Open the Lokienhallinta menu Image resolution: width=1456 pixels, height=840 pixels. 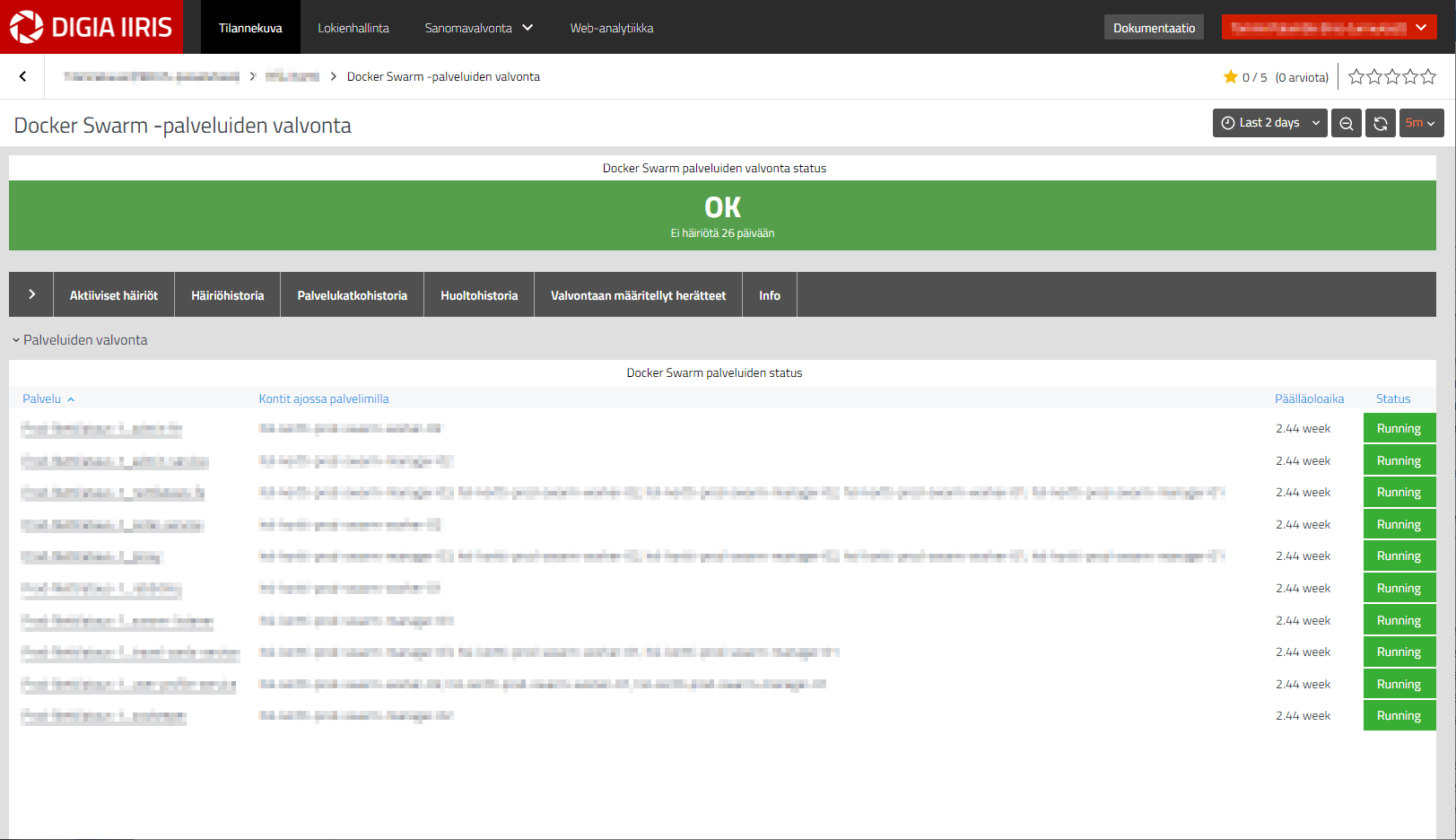pos(353,28)
